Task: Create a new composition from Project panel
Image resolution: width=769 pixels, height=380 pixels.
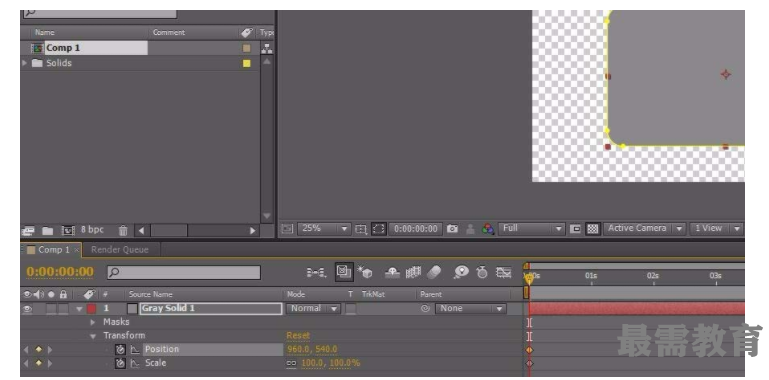Action: coord(68,230)
